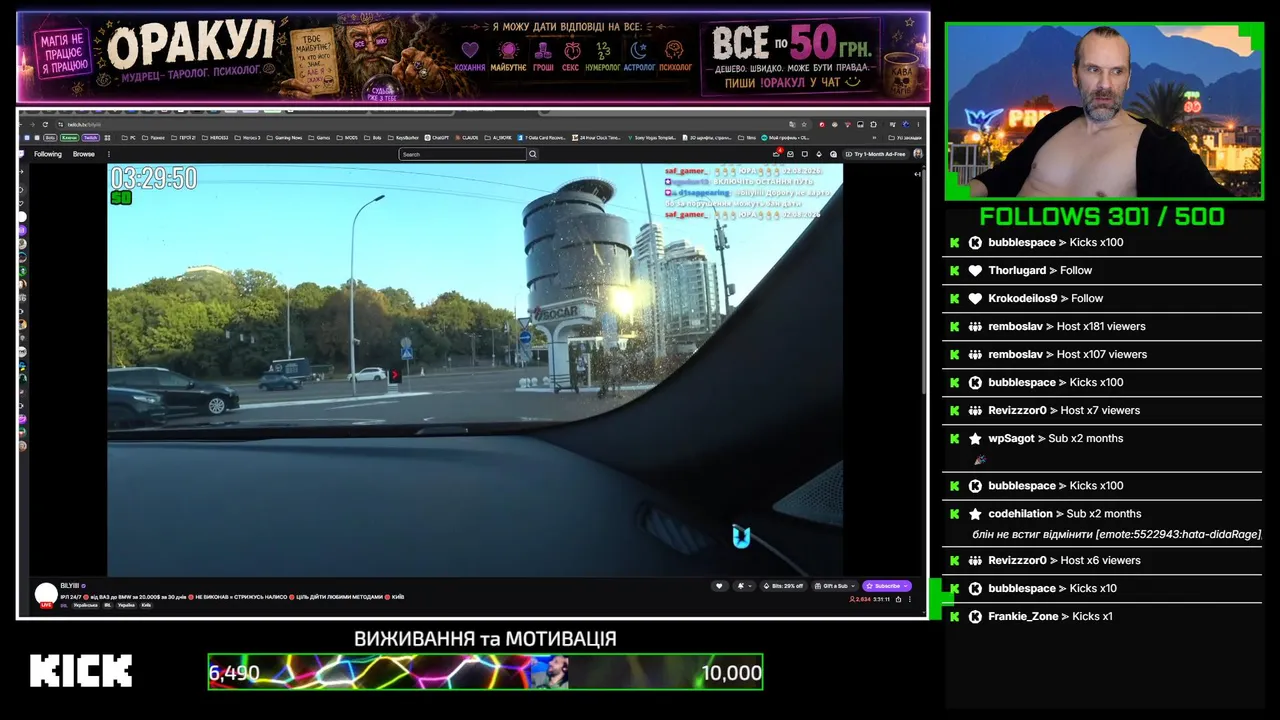Expand the all-bookmarks folder at the right end
The width and height of the screenshot is (1280, 720).
[905, 138]
